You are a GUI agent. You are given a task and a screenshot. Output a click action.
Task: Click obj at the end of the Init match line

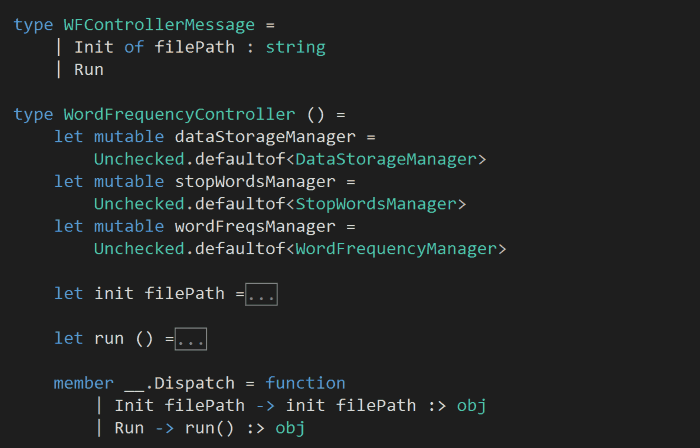pos(472,406)
